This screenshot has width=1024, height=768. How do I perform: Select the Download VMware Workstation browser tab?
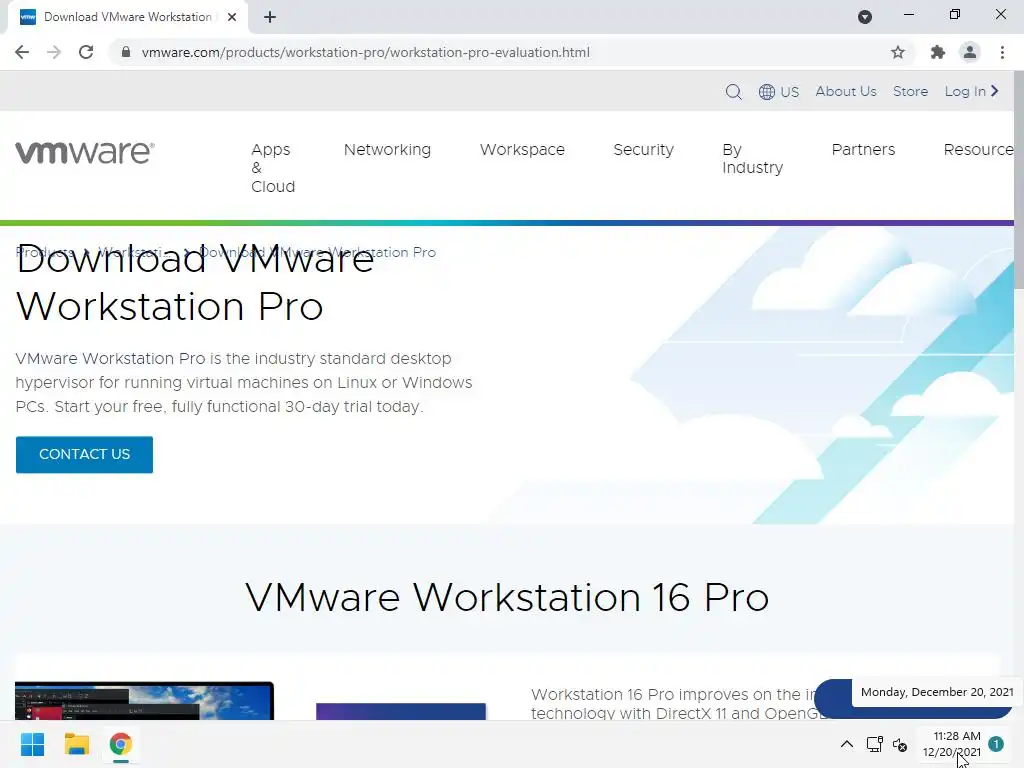[127, 18]
